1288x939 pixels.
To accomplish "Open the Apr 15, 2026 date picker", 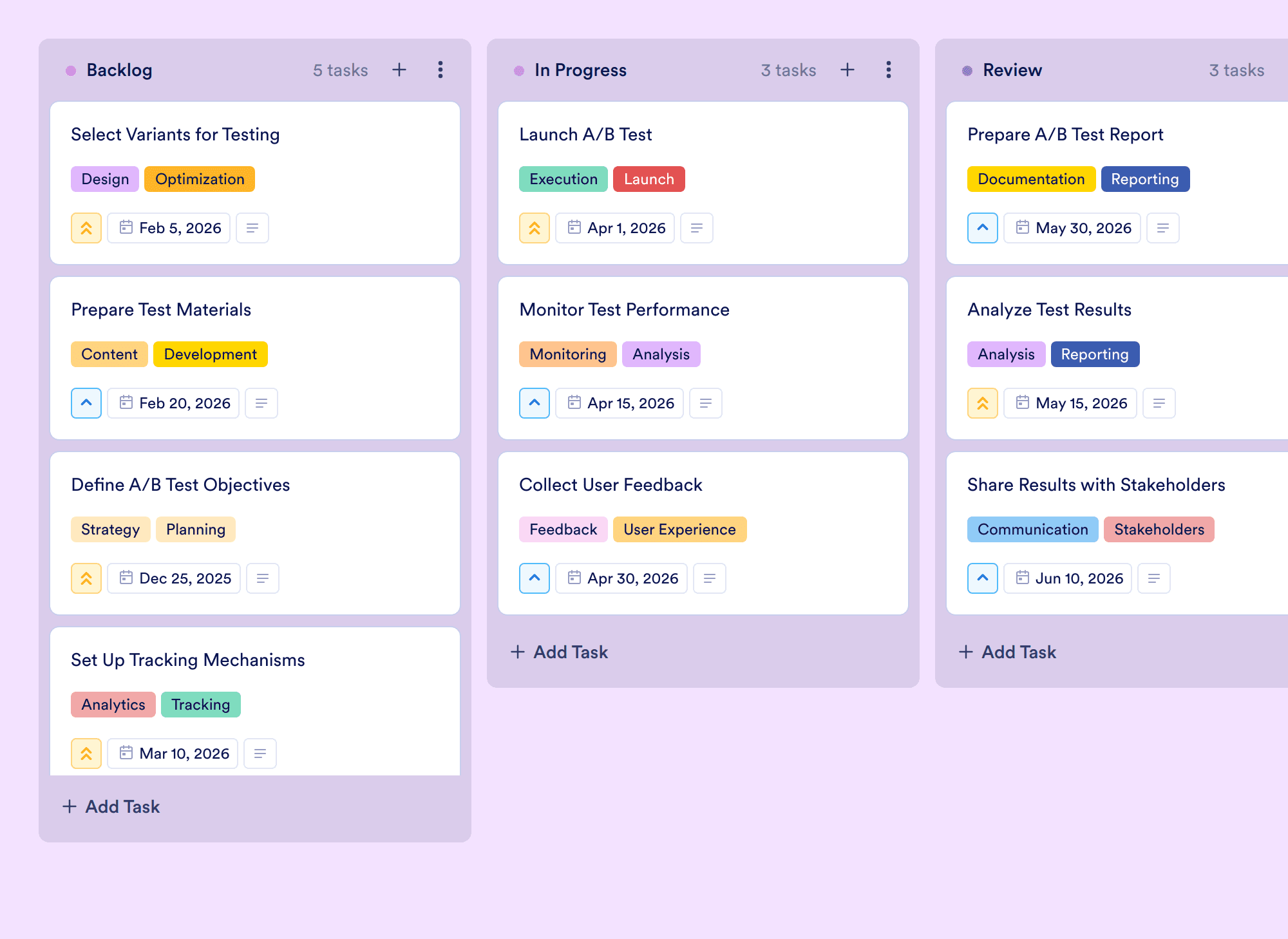I will pos(620,403).
